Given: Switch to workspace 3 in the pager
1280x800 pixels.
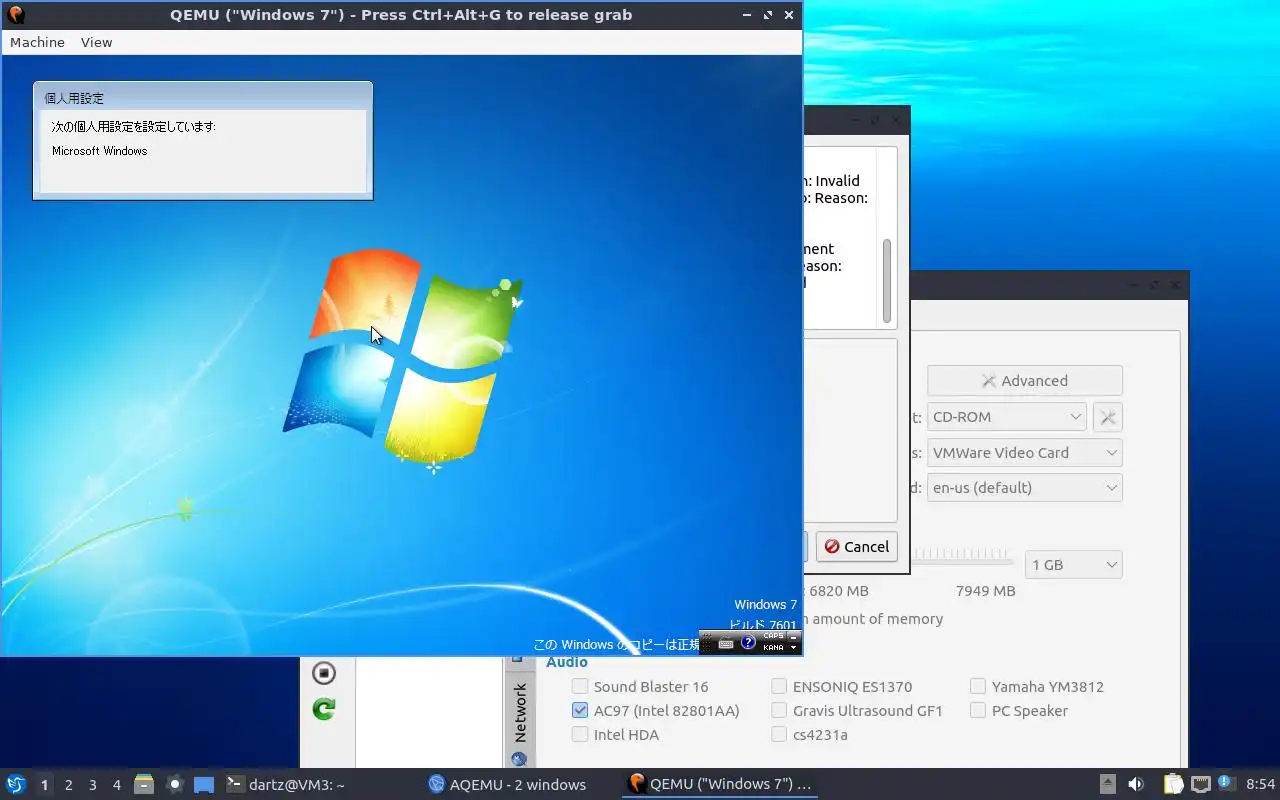Looking at the screenshot, I should click(93, 785).
